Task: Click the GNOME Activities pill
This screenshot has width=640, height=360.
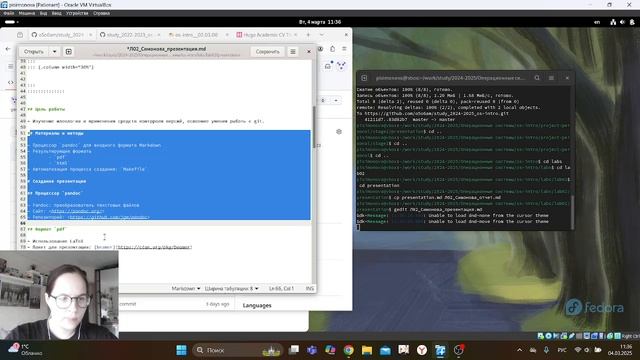Action: 11,22
